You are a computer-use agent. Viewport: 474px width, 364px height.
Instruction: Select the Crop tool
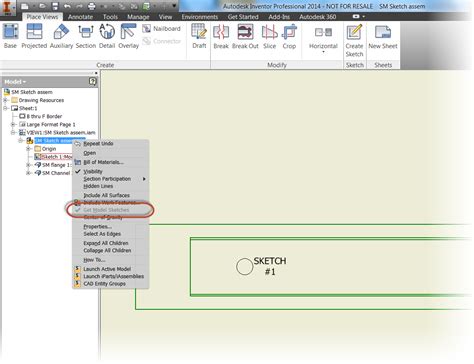pyautogui.click(x=289, y=37)
